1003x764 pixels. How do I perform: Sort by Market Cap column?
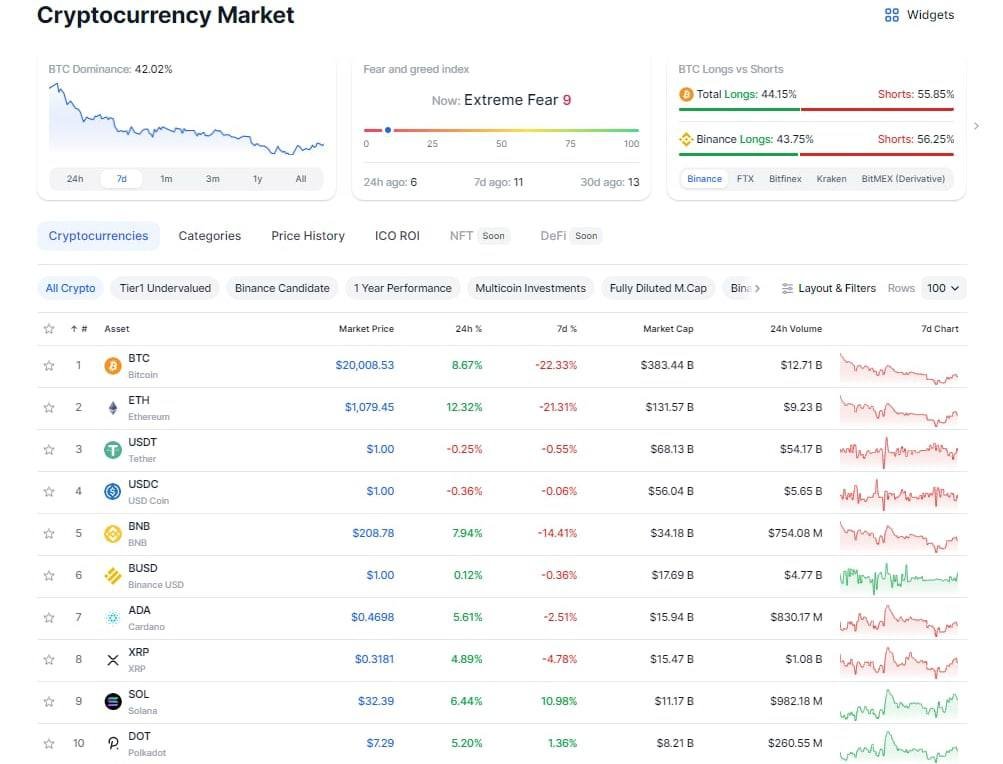coord(668,329)
